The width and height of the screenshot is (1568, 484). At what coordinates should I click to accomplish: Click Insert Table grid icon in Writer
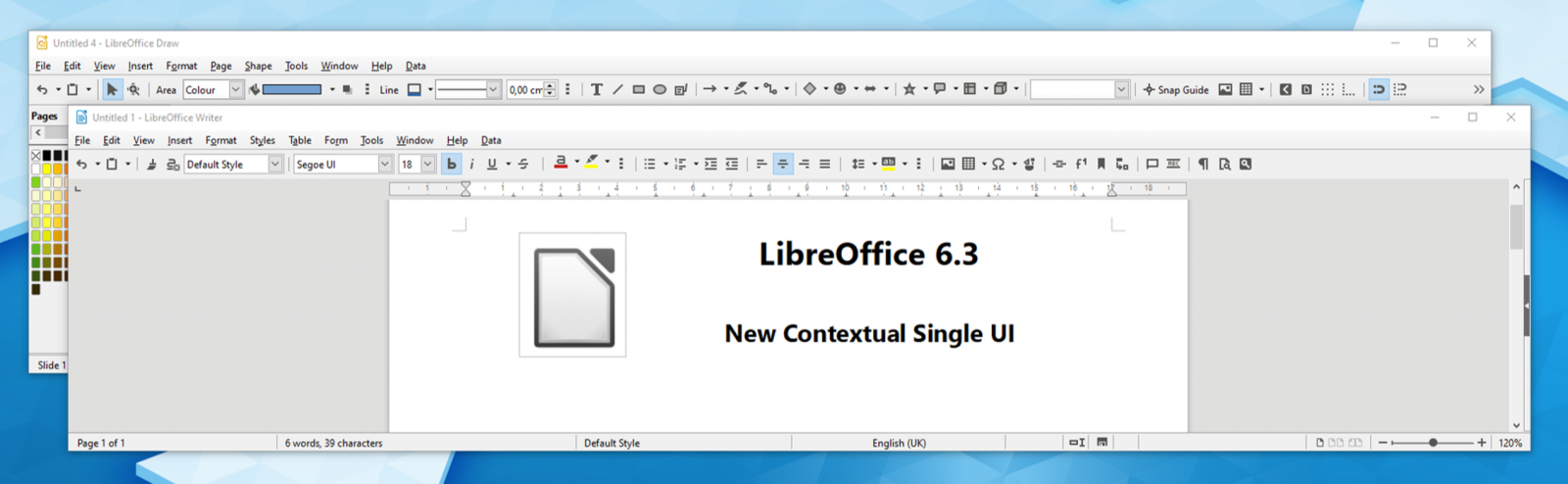[968, 164]
